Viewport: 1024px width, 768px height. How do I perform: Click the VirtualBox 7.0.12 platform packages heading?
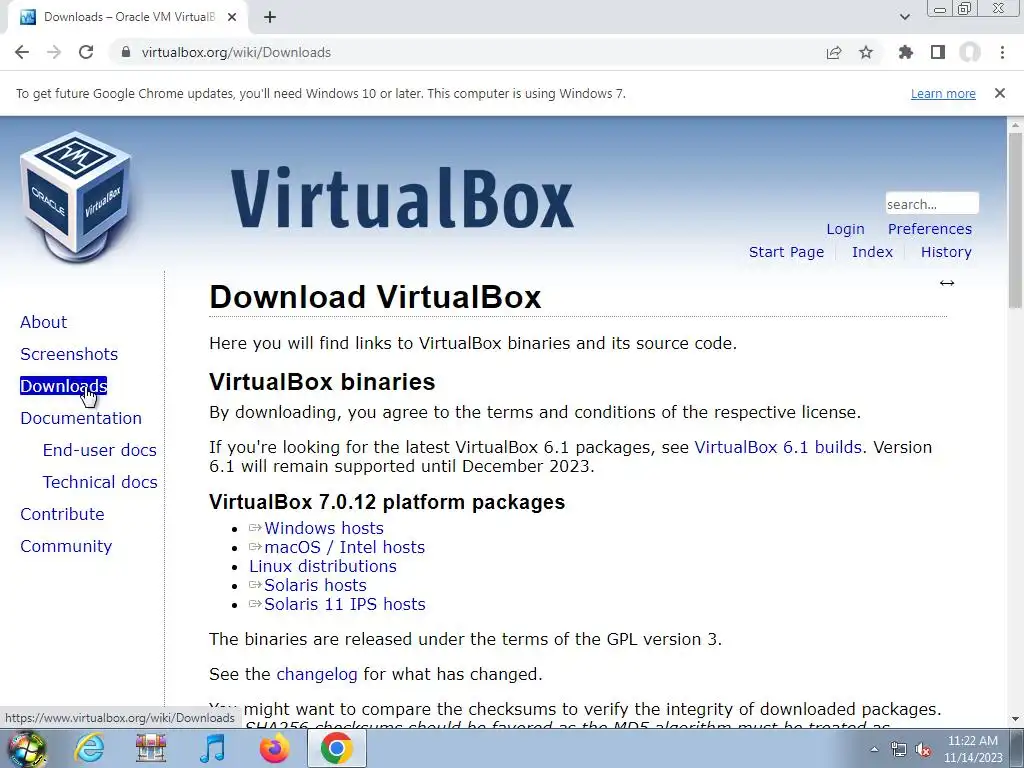pos(387,502)
